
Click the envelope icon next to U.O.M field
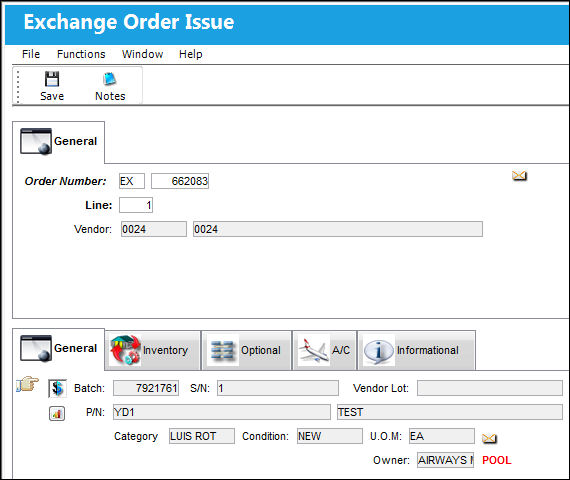[x=489, y=438]
